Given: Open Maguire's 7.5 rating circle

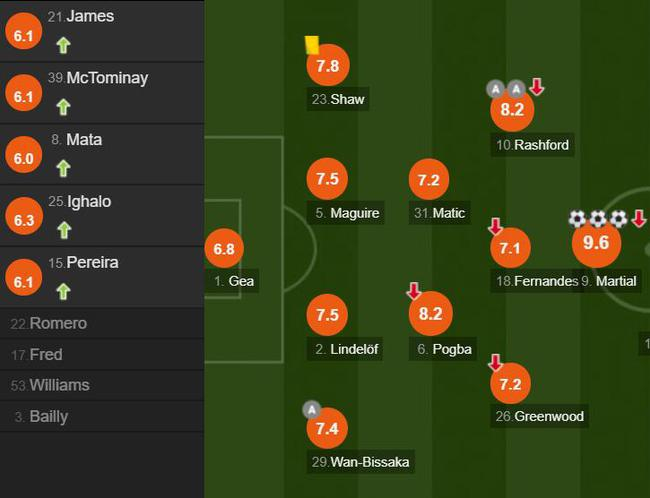Looking at the screenshot, I should pyautogui.click(x=327, y=180).
